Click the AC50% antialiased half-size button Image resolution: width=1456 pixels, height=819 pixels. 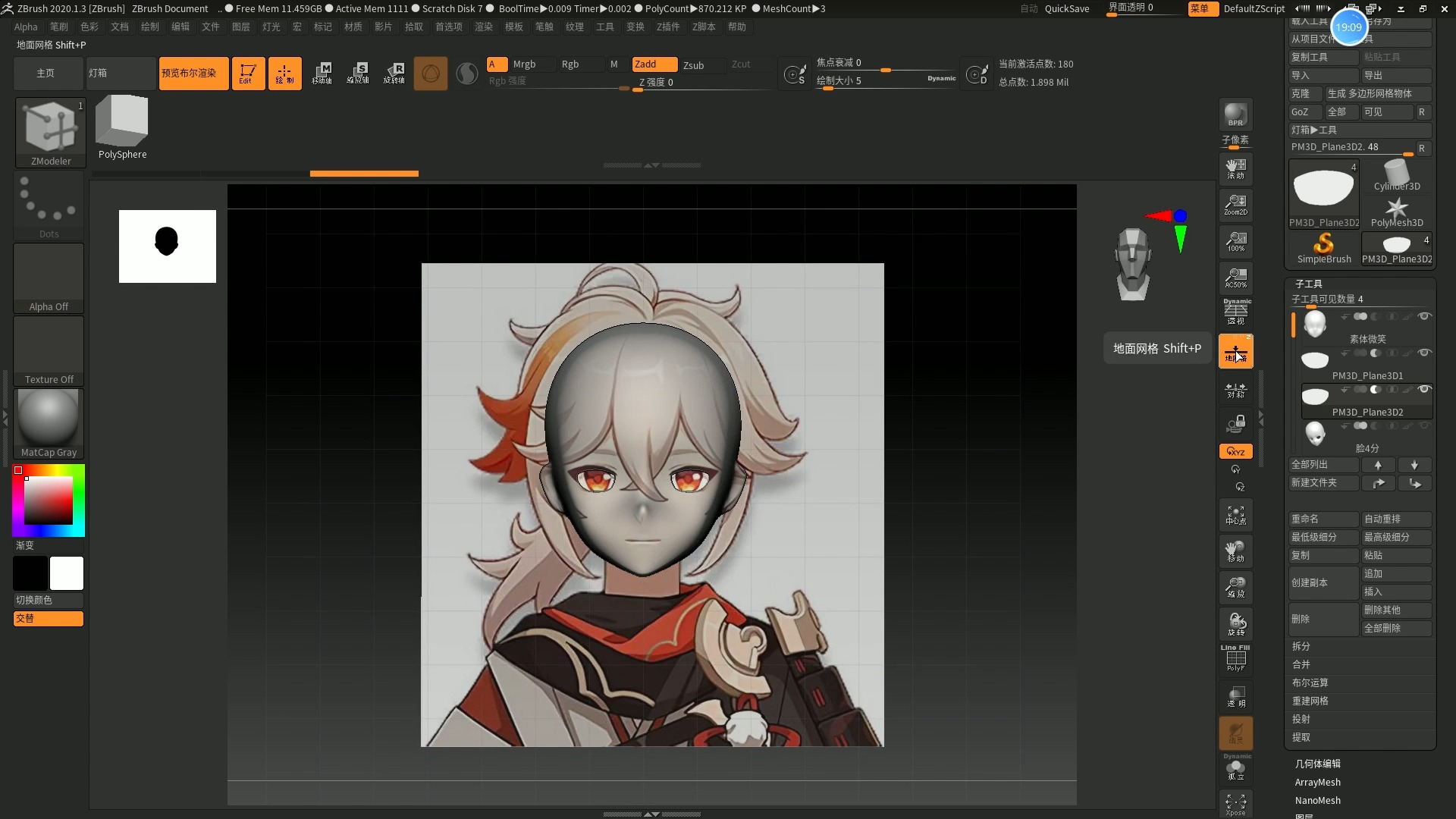pos(1235,278)
